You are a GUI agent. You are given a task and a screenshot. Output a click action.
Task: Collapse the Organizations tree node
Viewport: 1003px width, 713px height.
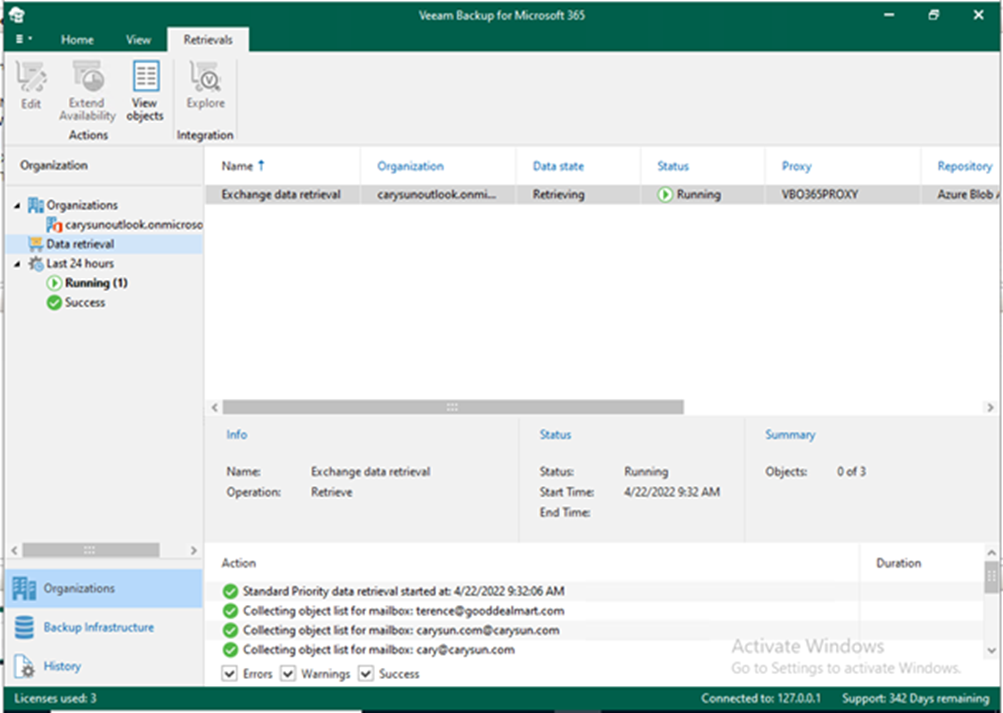(x=17, y=205)
